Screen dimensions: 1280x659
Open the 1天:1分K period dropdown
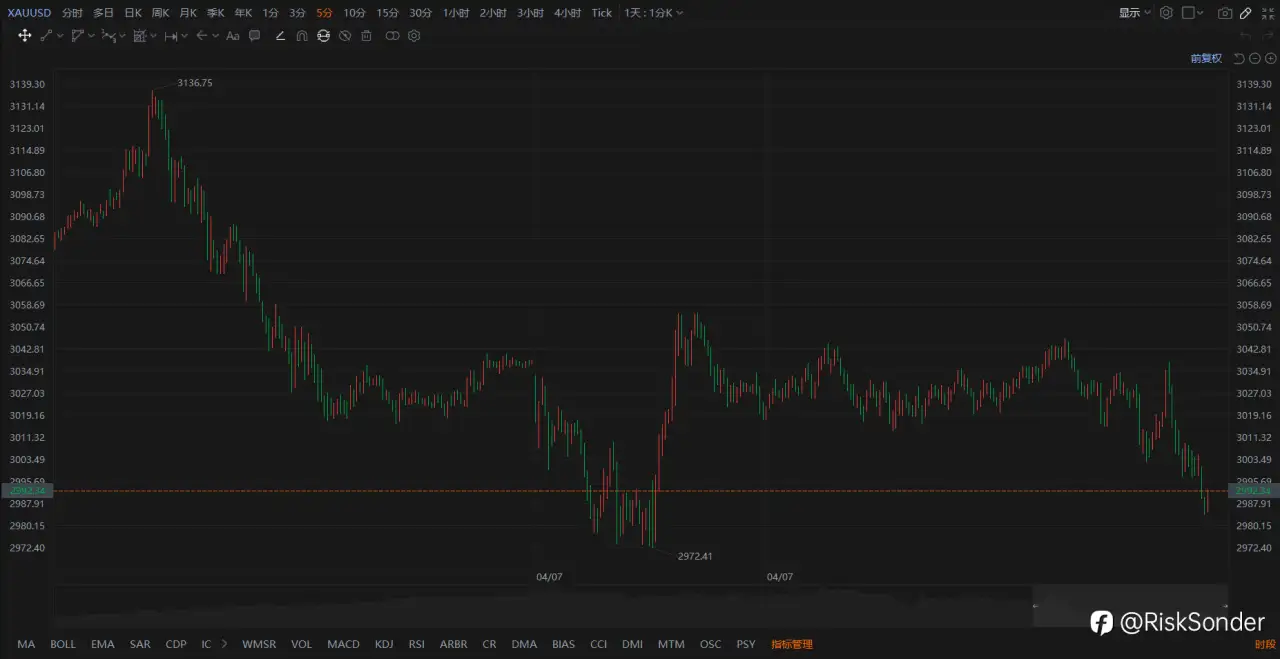(654, 13)
